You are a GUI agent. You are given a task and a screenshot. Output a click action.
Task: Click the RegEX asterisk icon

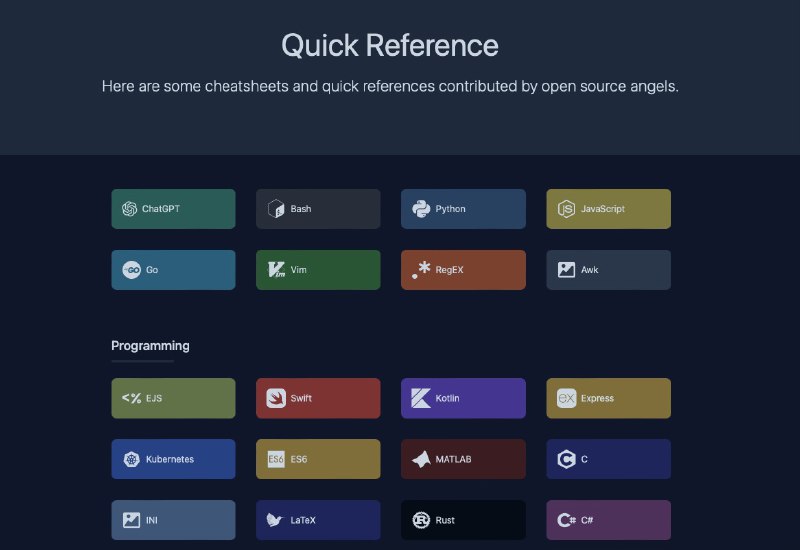[x=420, y=270]
